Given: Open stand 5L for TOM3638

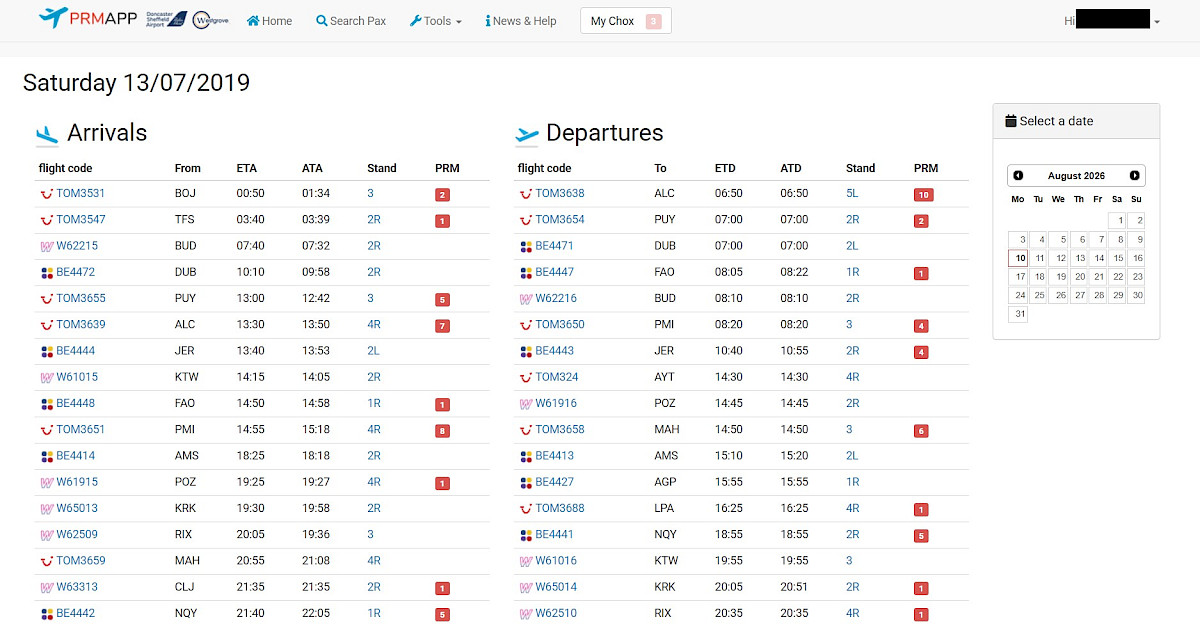Looking at the screenshot, I should (852, 193).
